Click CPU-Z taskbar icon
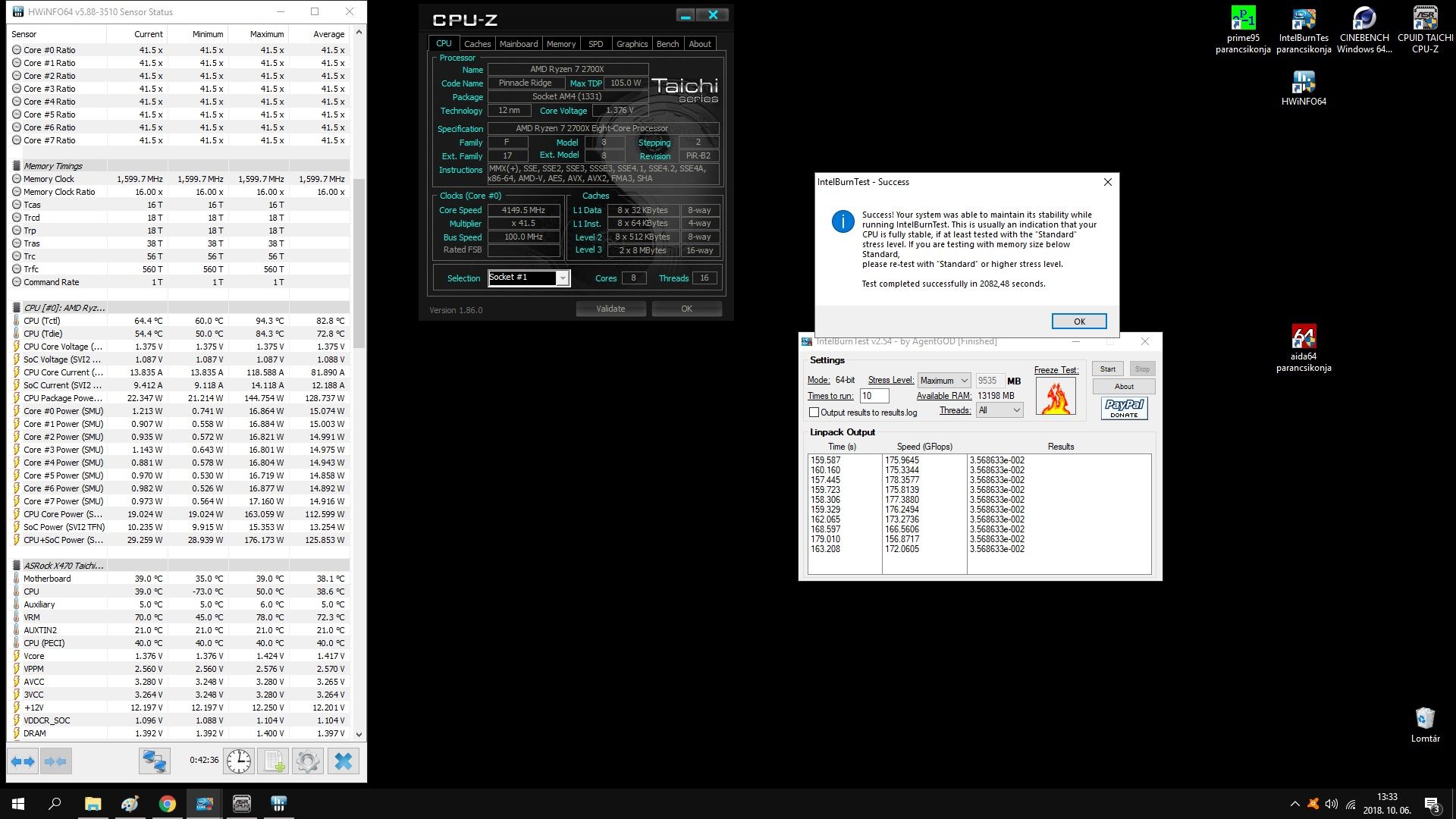The image size is (1456, 819). [242, 804]
